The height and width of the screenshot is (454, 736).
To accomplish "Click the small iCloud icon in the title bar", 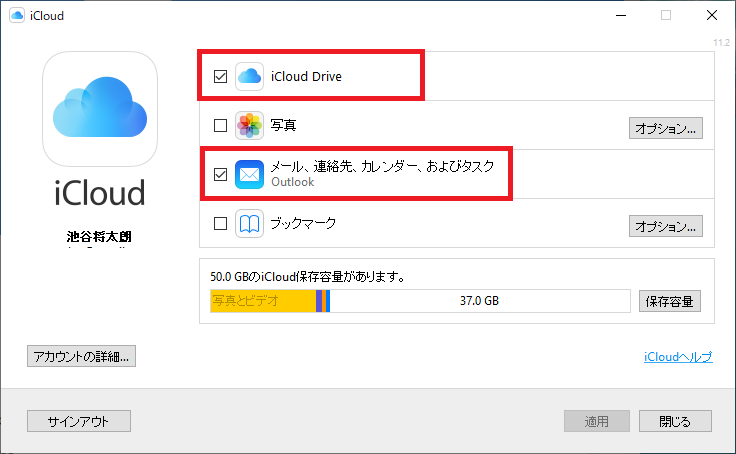I will (17, 15).
